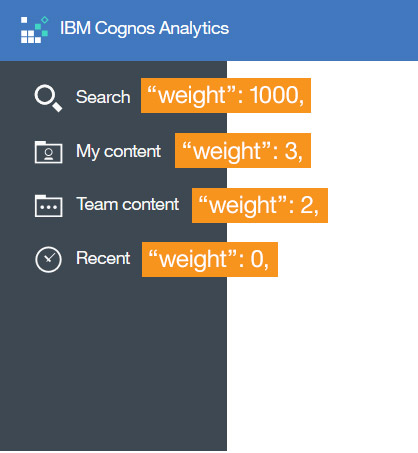The image size is (418, 453).
Task: Click the person silhouette inside My content icon
Action: point(49,154)
